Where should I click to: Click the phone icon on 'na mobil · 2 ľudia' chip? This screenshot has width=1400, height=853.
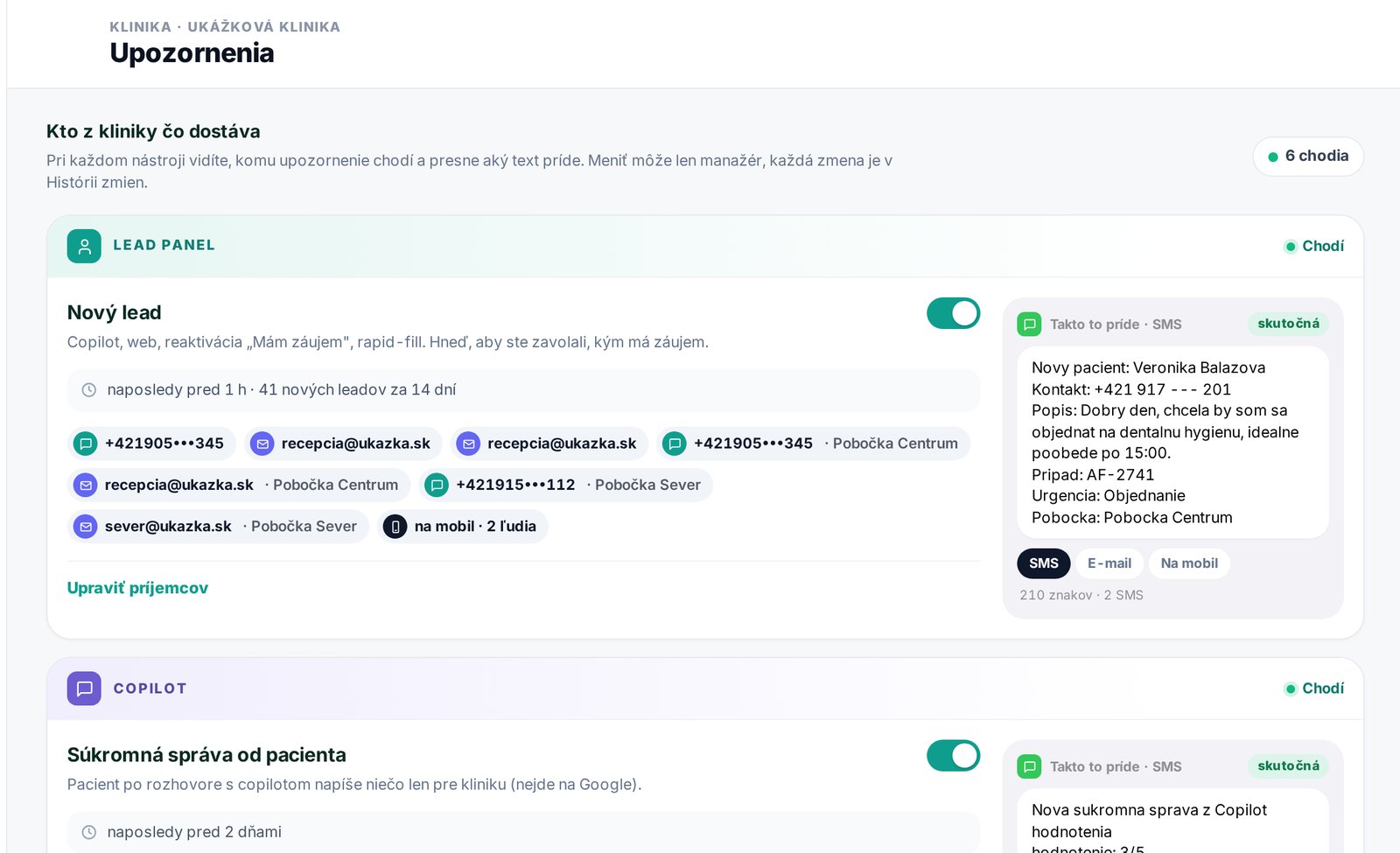[x=395, y=527]
